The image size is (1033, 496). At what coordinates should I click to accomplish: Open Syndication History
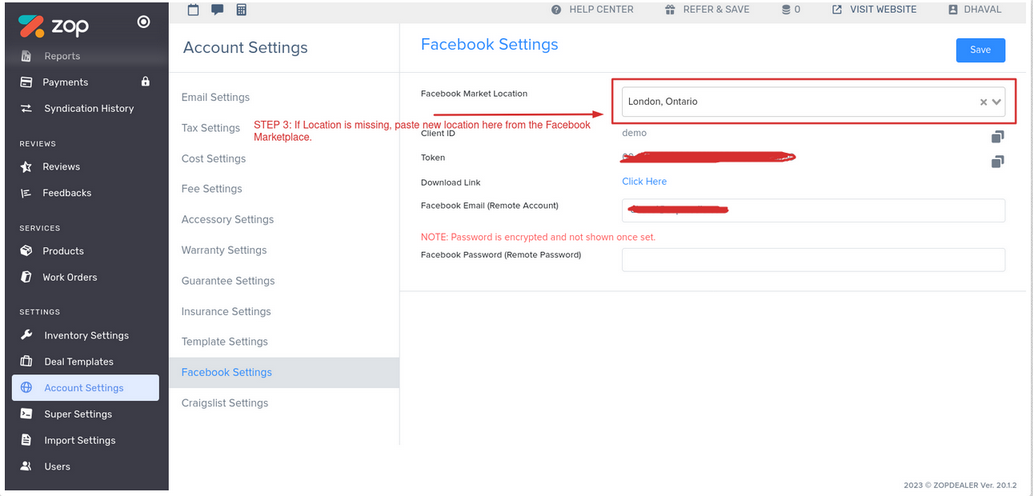coord(89,109)
